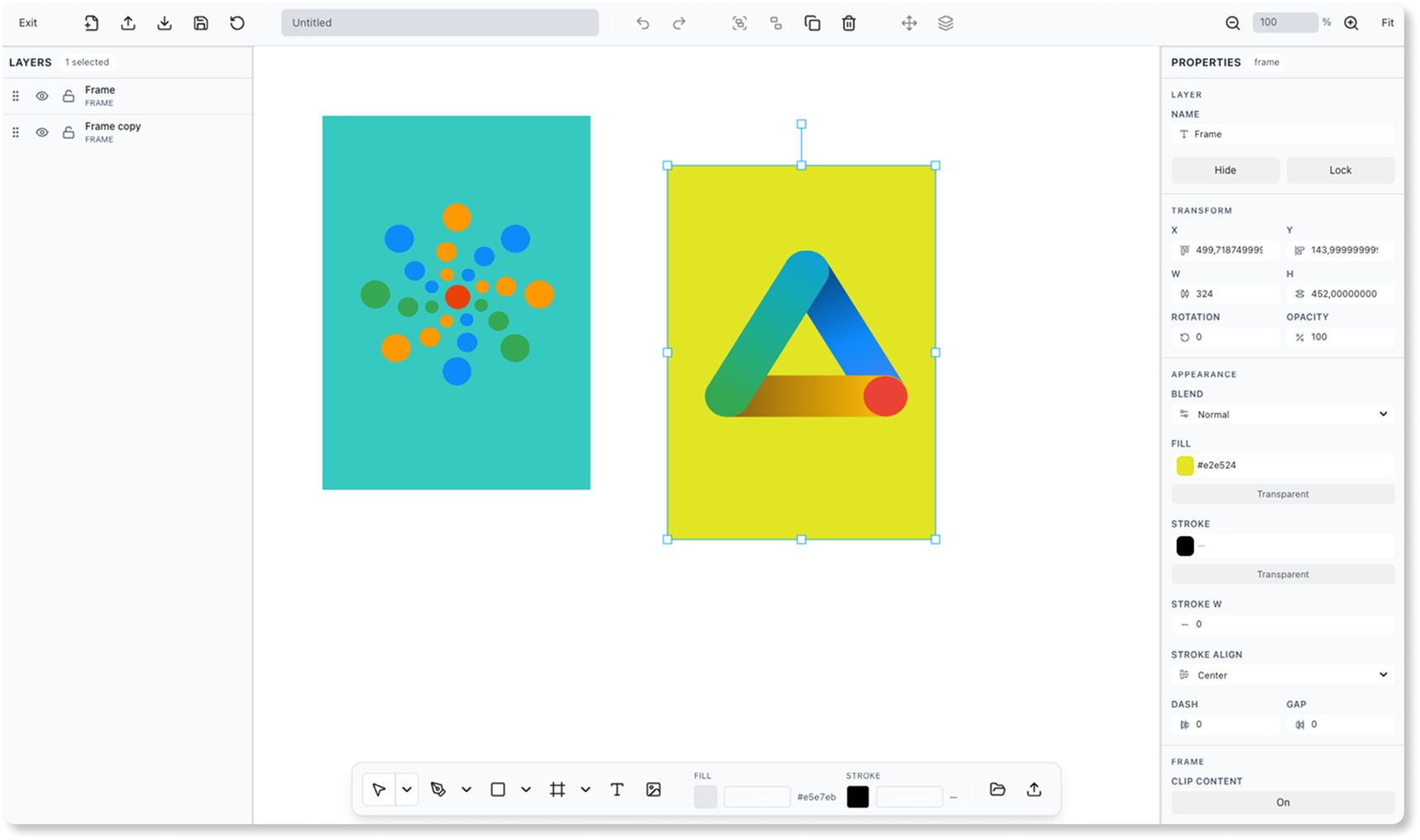Toggle visibility of the Frame layer

pyautogui.click(x=41, y=95)
